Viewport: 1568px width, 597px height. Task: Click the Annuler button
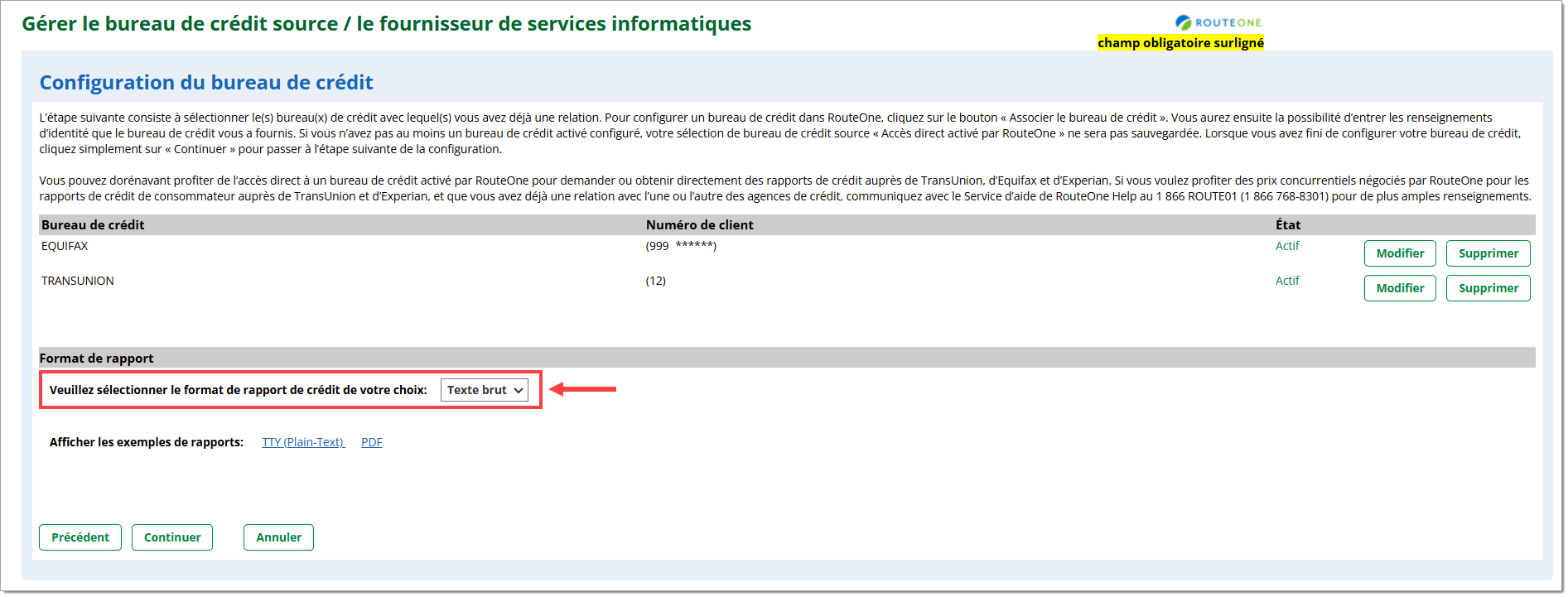pos(278,537)
